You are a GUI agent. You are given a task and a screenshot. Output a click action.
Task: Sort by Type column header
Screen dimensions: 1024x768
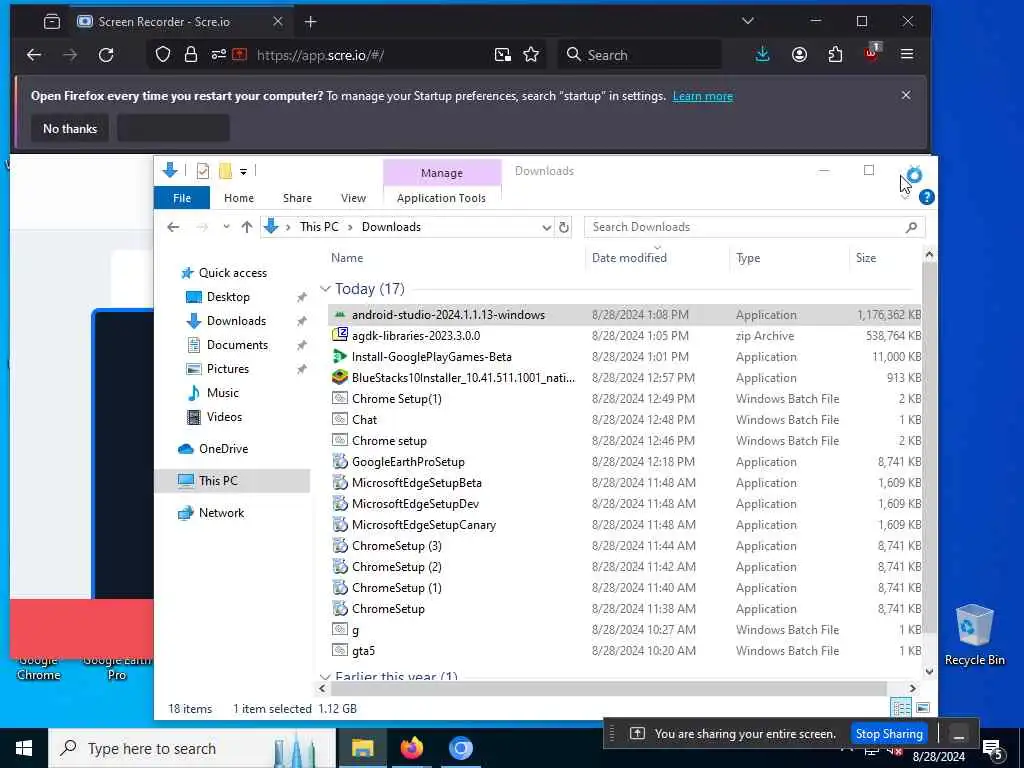click(748, 258)
